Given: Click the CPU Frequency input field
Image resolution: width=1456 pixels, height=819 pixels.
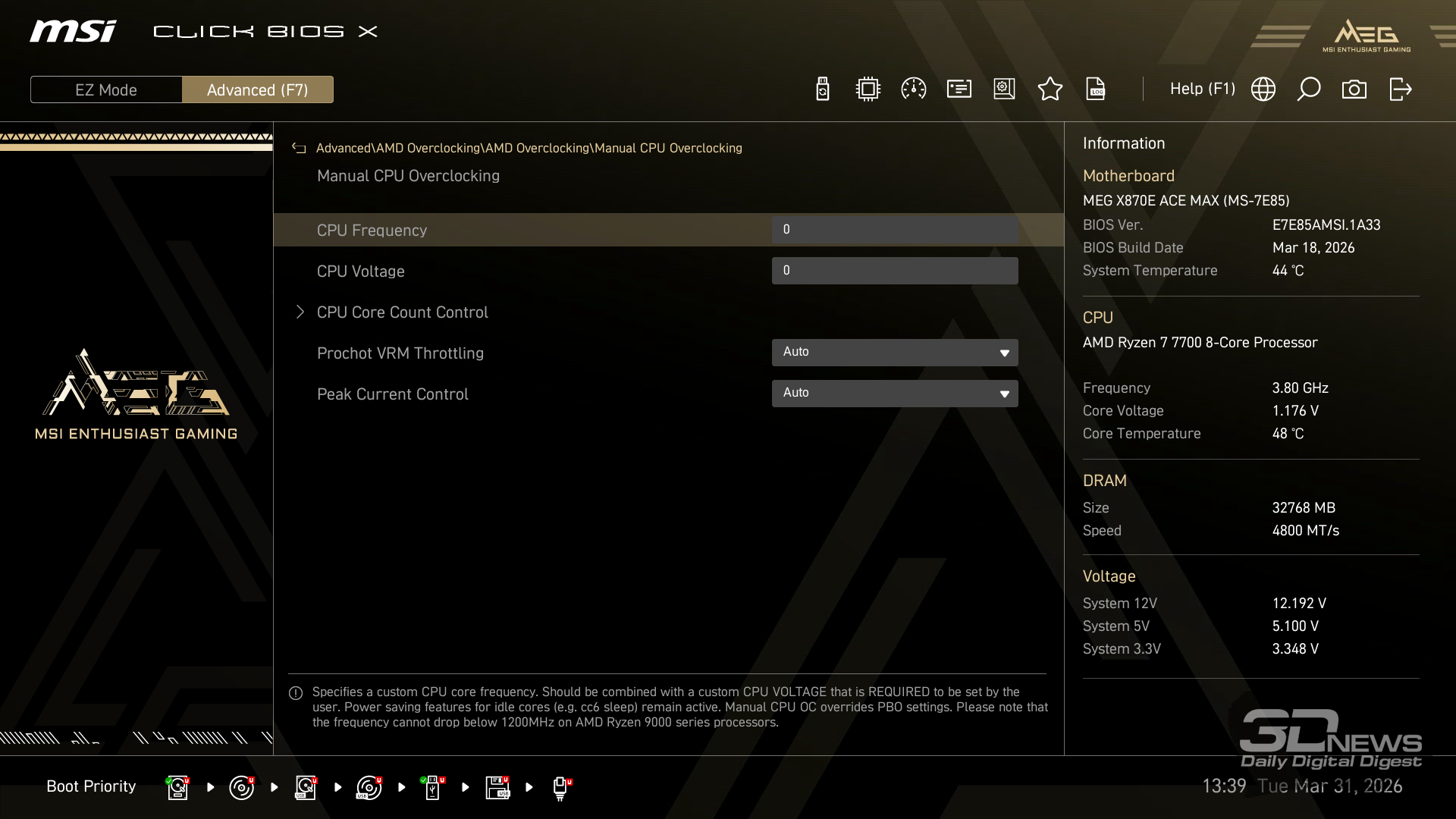Looking at the screenshot, I should coord(894,230).
